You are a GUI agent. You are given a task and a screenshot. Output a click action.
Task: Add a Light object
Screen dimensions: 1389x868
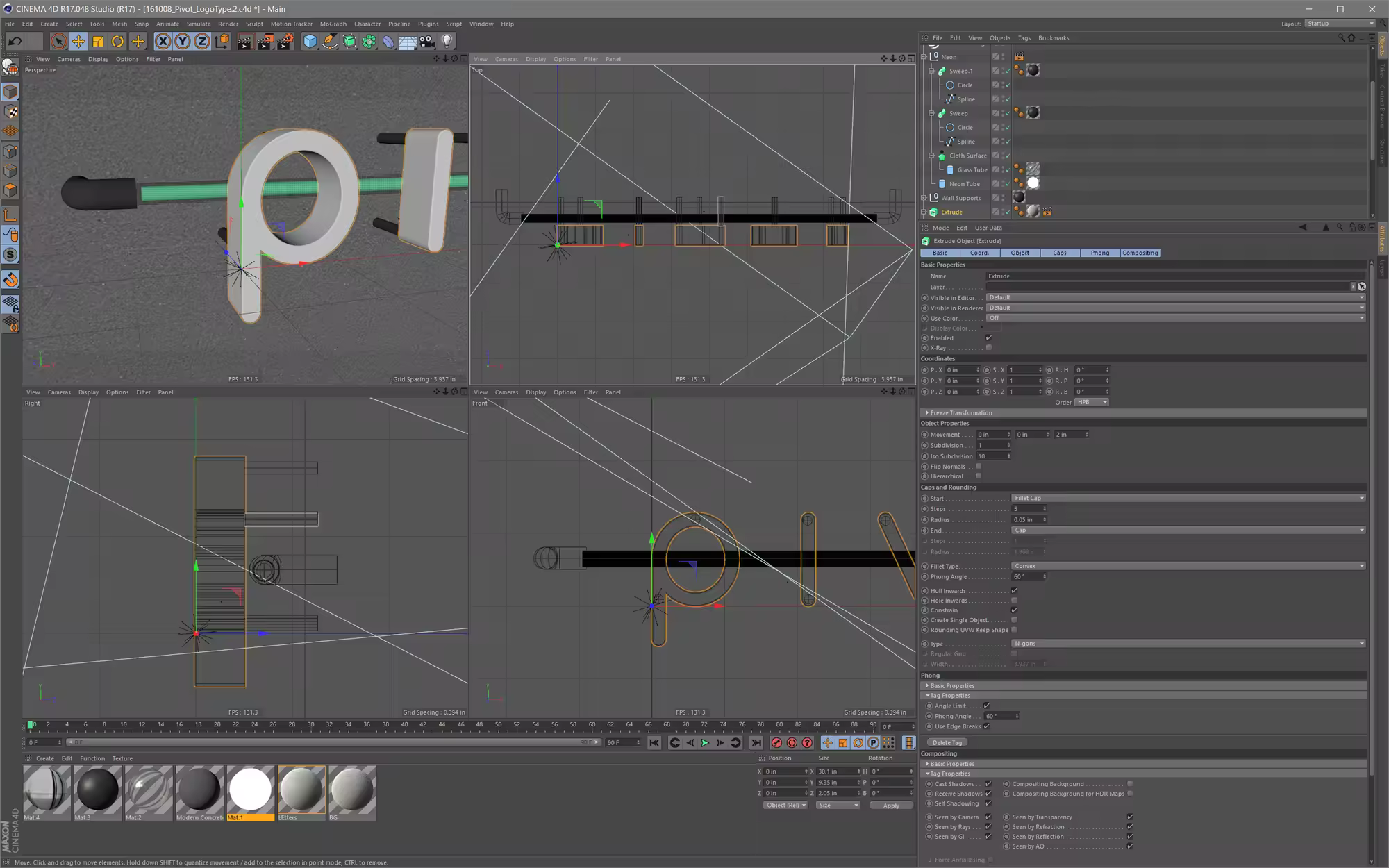[447, 42]
